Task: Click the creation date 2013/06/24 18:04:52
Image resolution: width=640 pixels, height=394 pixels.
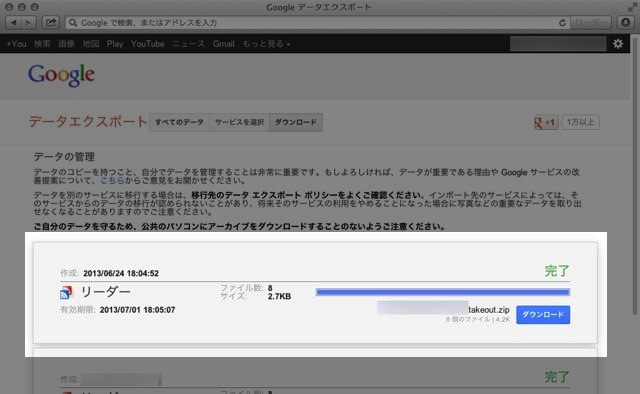Action: [121, 273]
